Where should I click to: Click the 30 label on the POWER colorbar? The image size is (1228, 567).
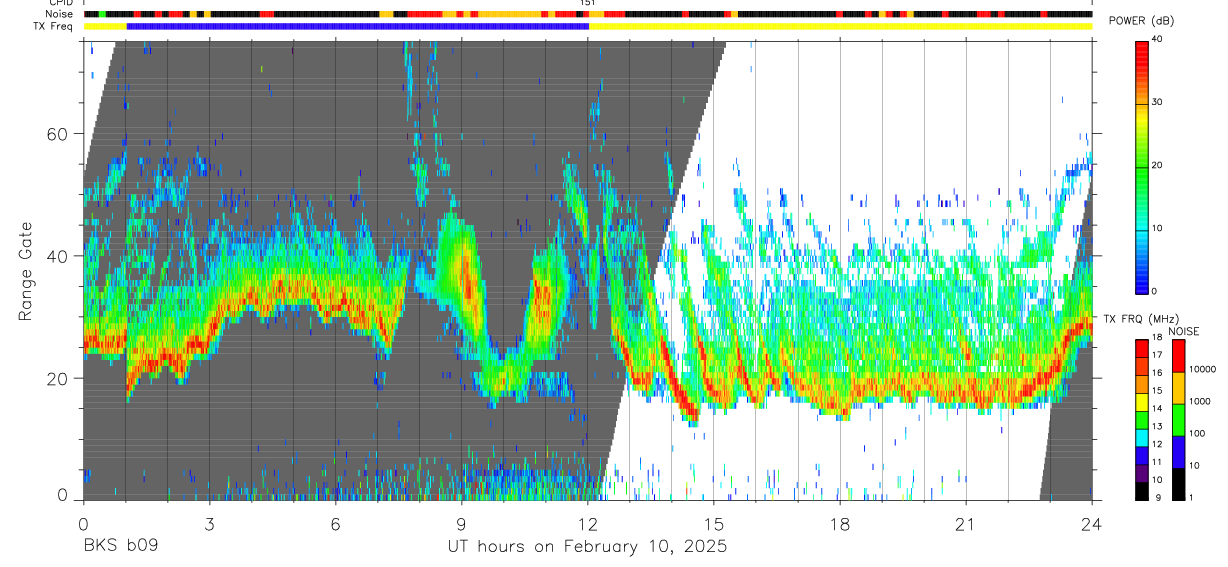(1158, 103)
